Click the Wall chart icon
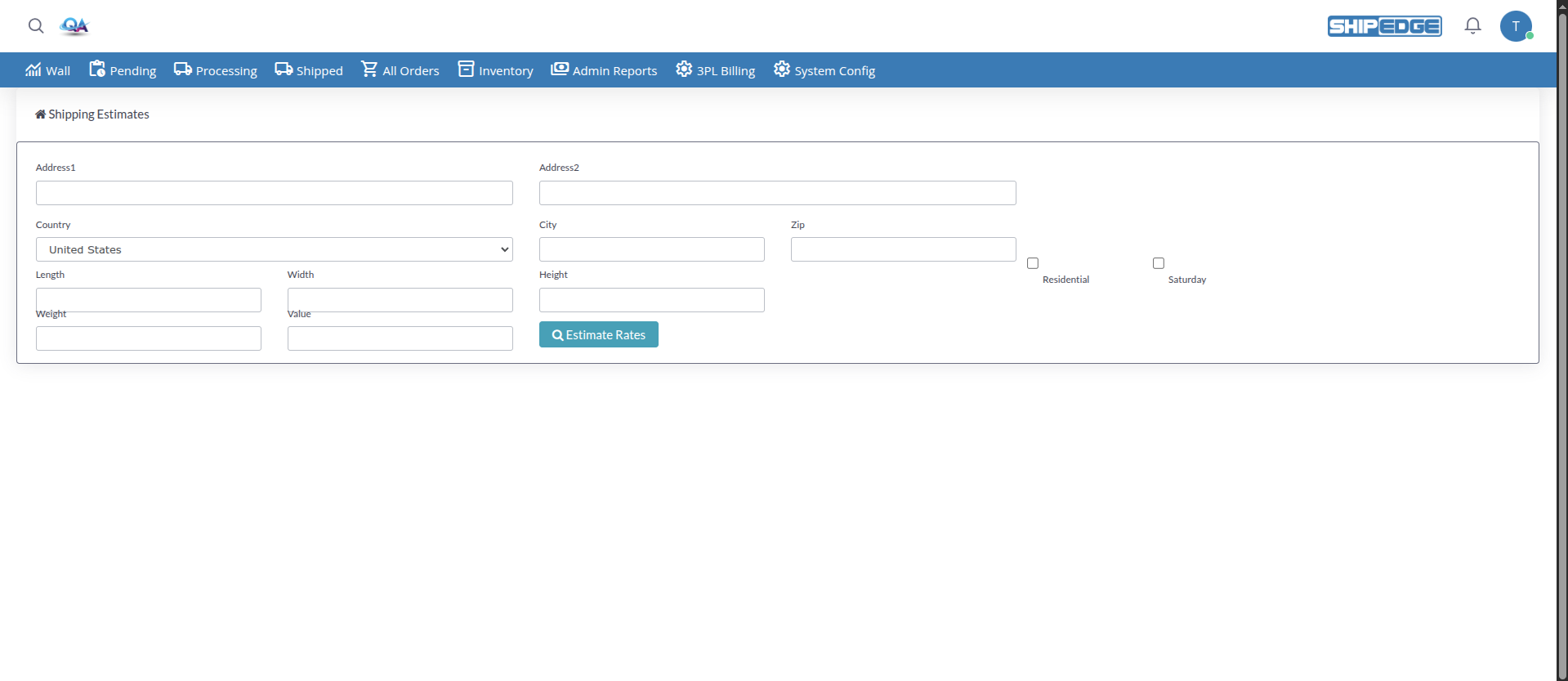1568x681 pixels. tap(33, 69)
